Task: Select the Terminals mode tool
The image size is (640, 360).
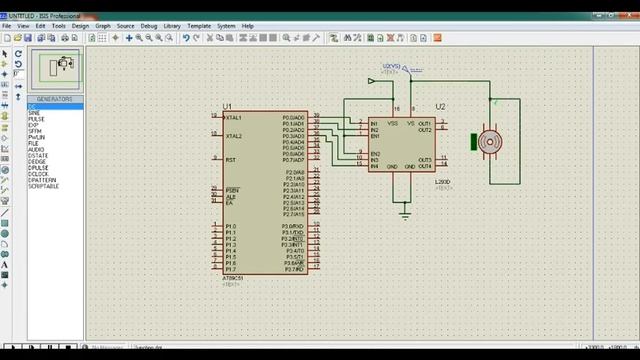Action: [5, 128]
